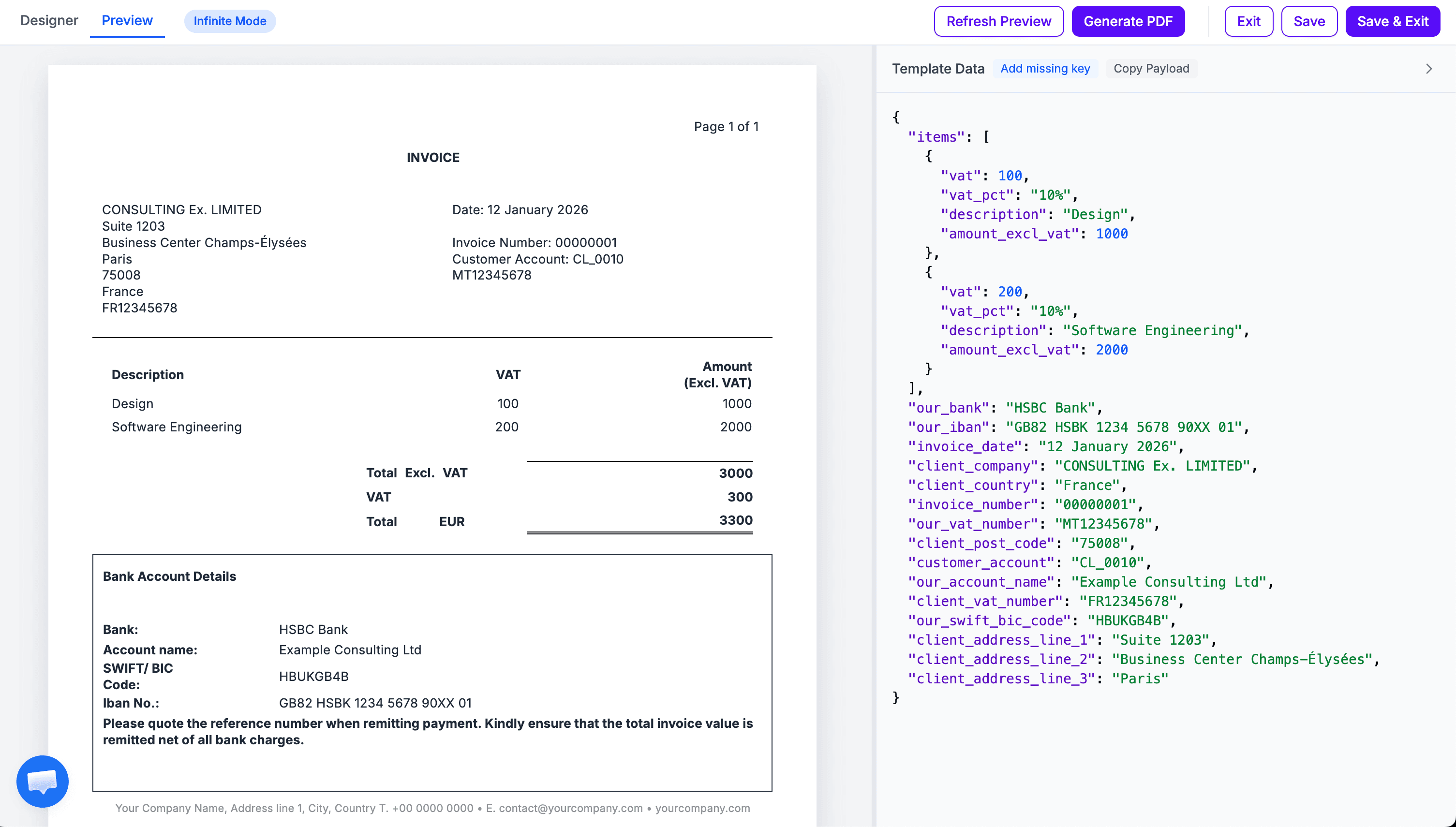1456x827 pixels.
Task: Click the Template Data heading
Action: 938,68
